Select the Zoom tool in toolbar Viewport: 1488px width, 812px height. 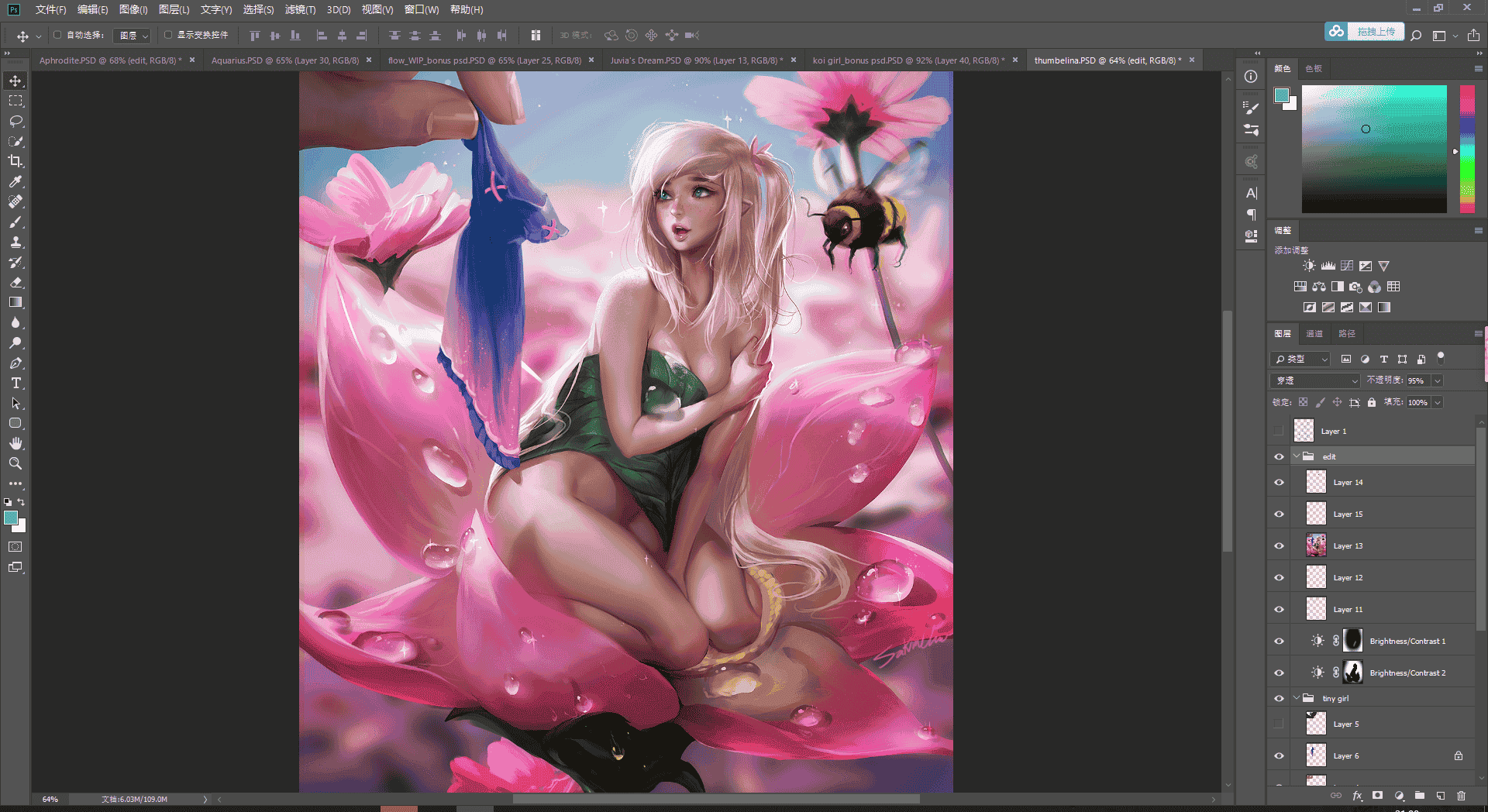tap(15, 463)
